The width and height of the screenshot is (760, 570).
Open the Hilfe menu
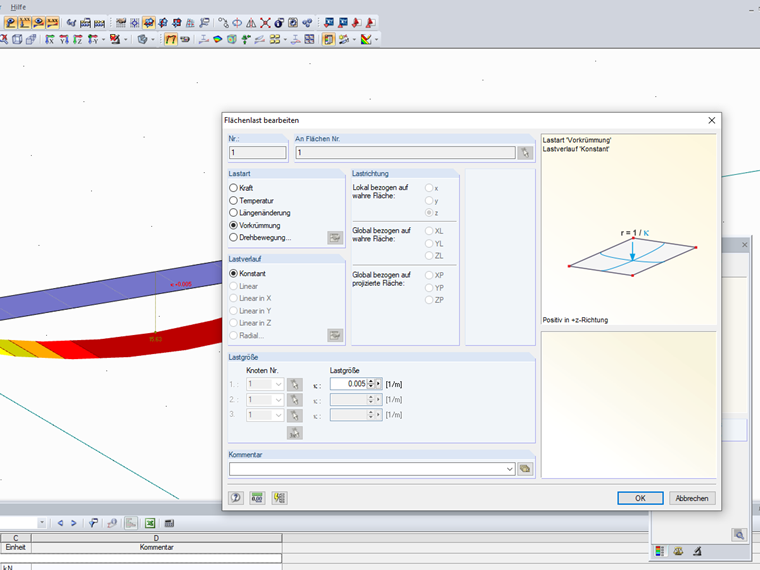click(18, 7)
